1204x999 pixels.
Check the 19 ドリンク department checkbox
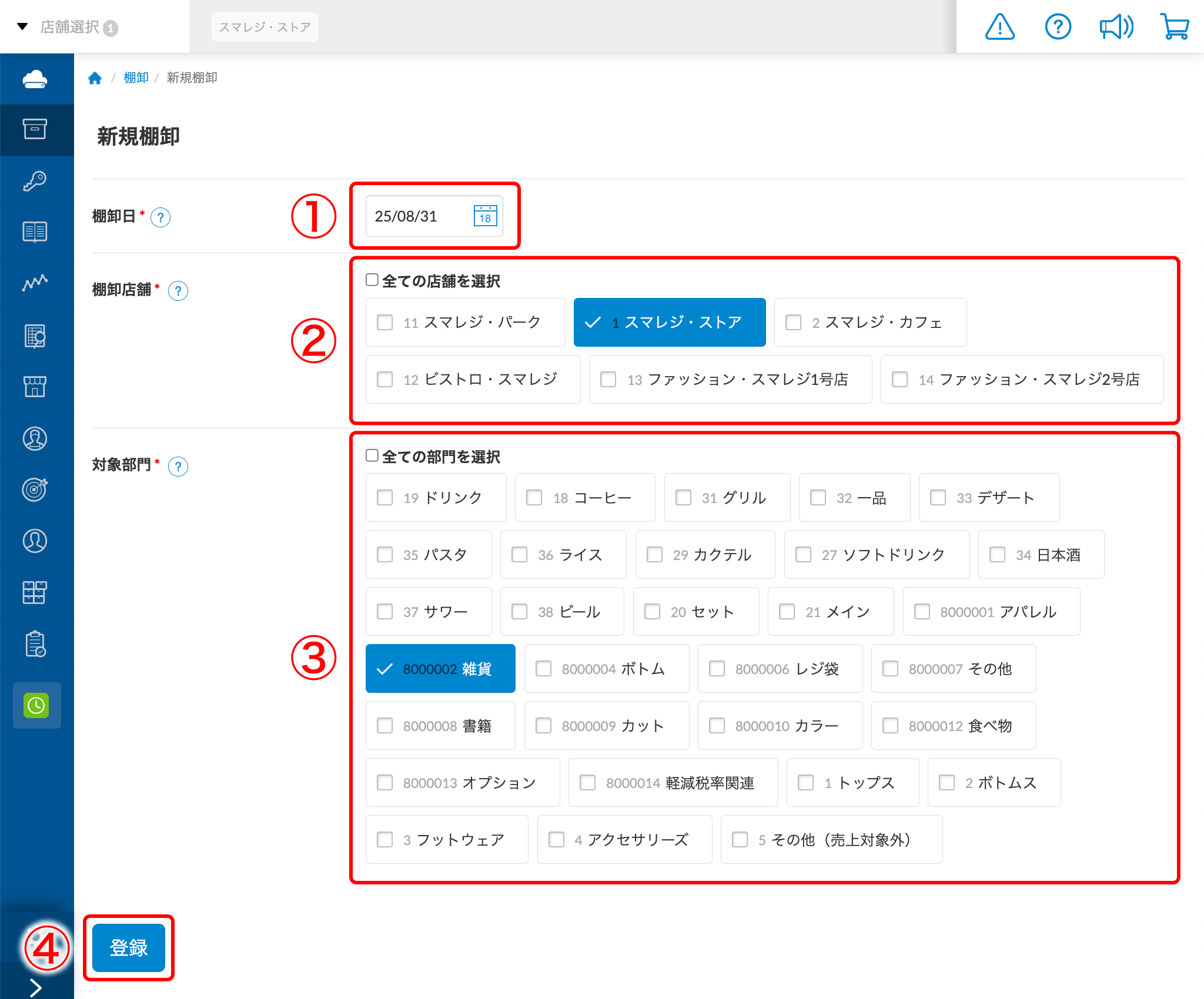[385, 497]
